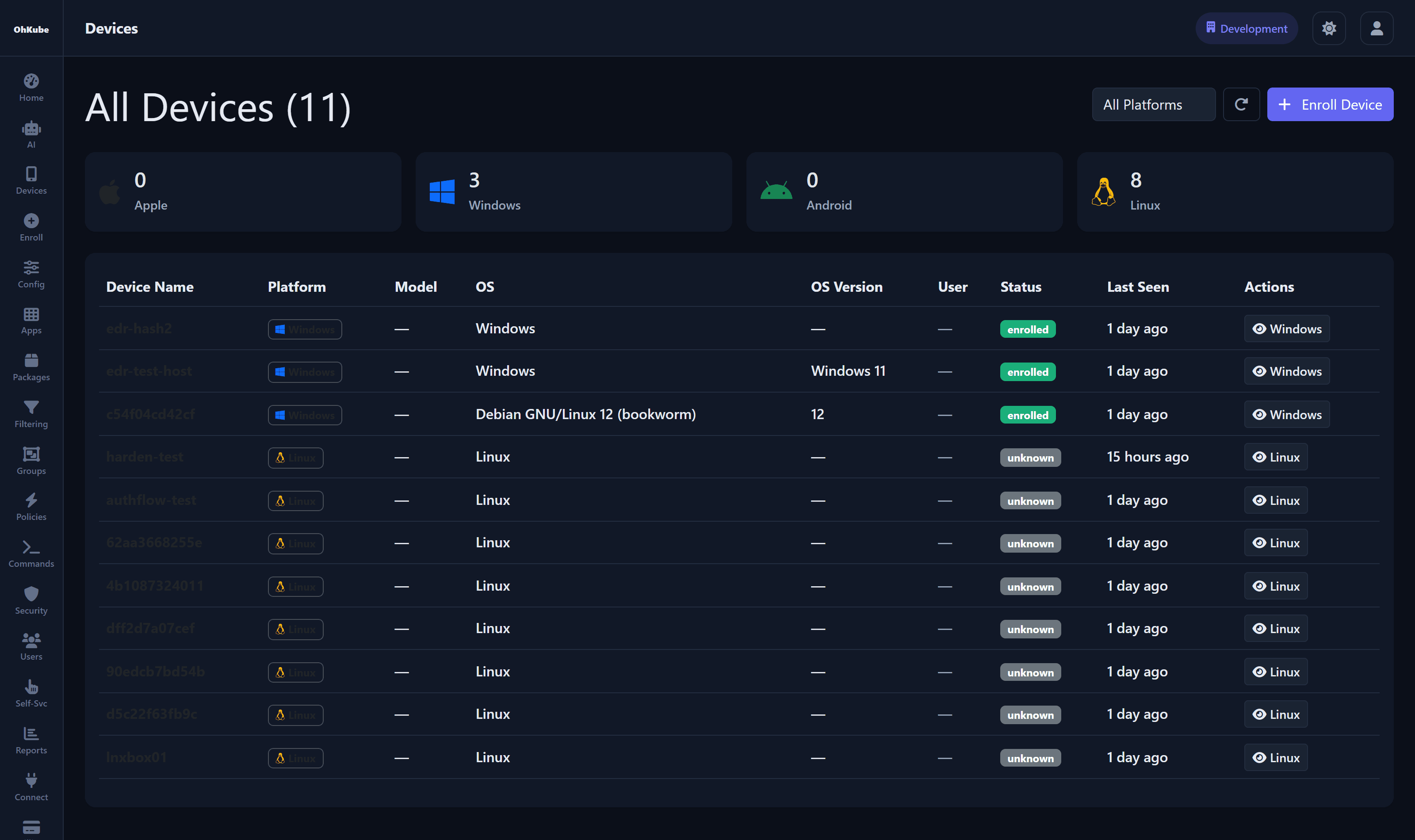1415x840 pixels.
Task: Click the enrolled badge for edr-hash2
Action: pyautogui.click(x=1027, y=329)
